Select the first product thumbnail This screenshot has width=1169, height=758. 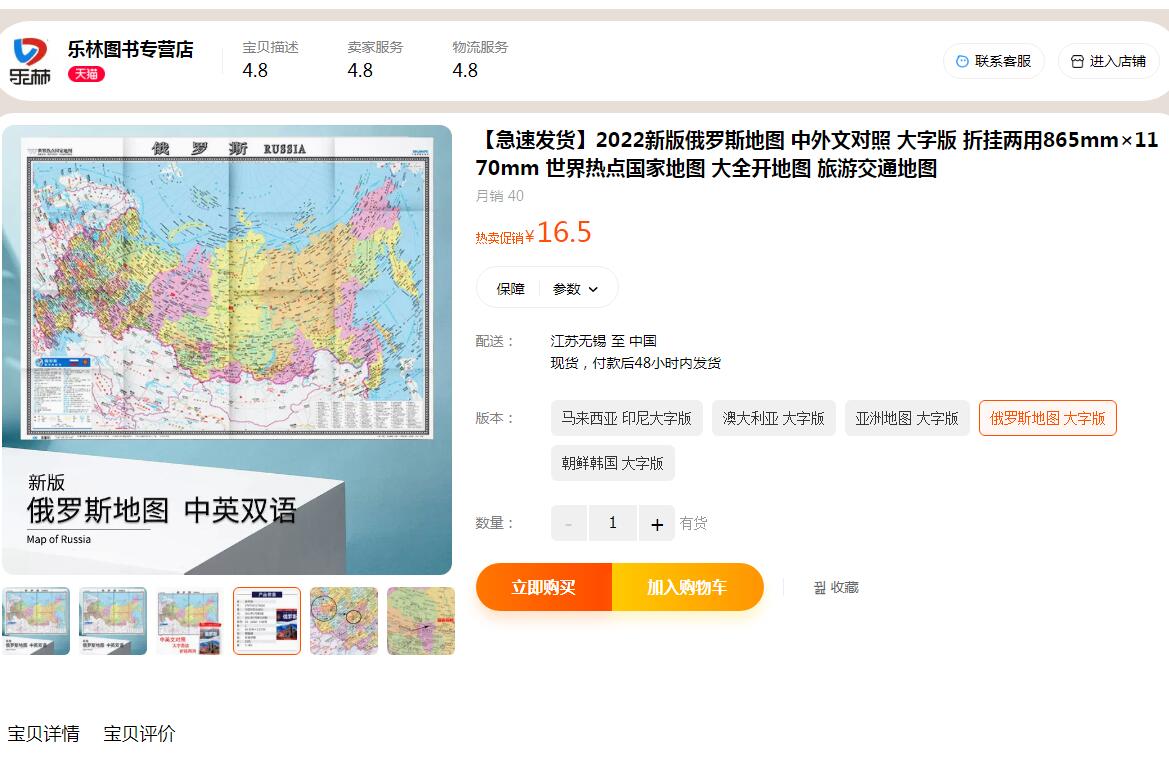pyautogui.click(x=36, y=621)
